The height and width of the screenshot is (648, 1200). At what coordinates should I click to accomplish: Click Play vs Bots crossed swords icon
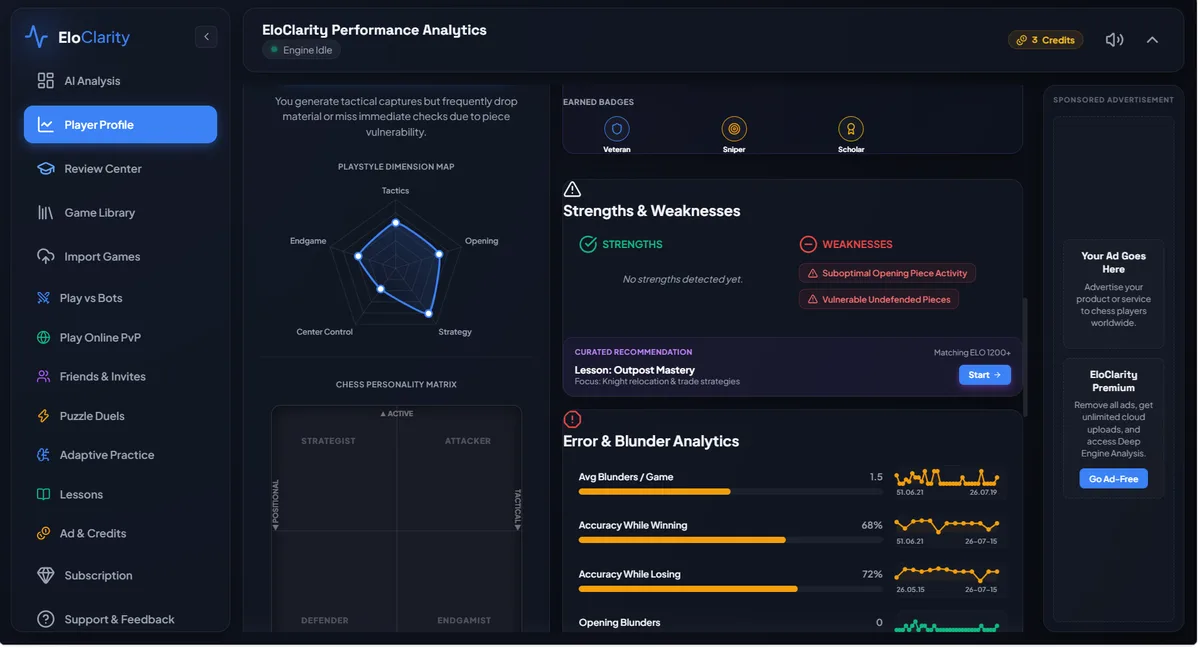tap(43, 298)
